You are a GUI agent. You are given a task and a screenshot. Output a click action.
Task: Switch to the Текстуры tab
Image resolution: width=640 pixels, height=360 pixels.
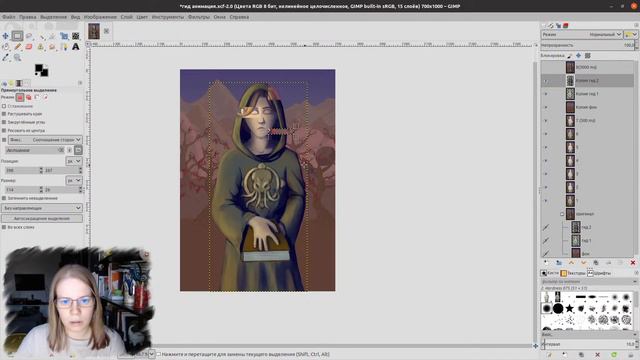pyautogui.click(x=573, y=273)
